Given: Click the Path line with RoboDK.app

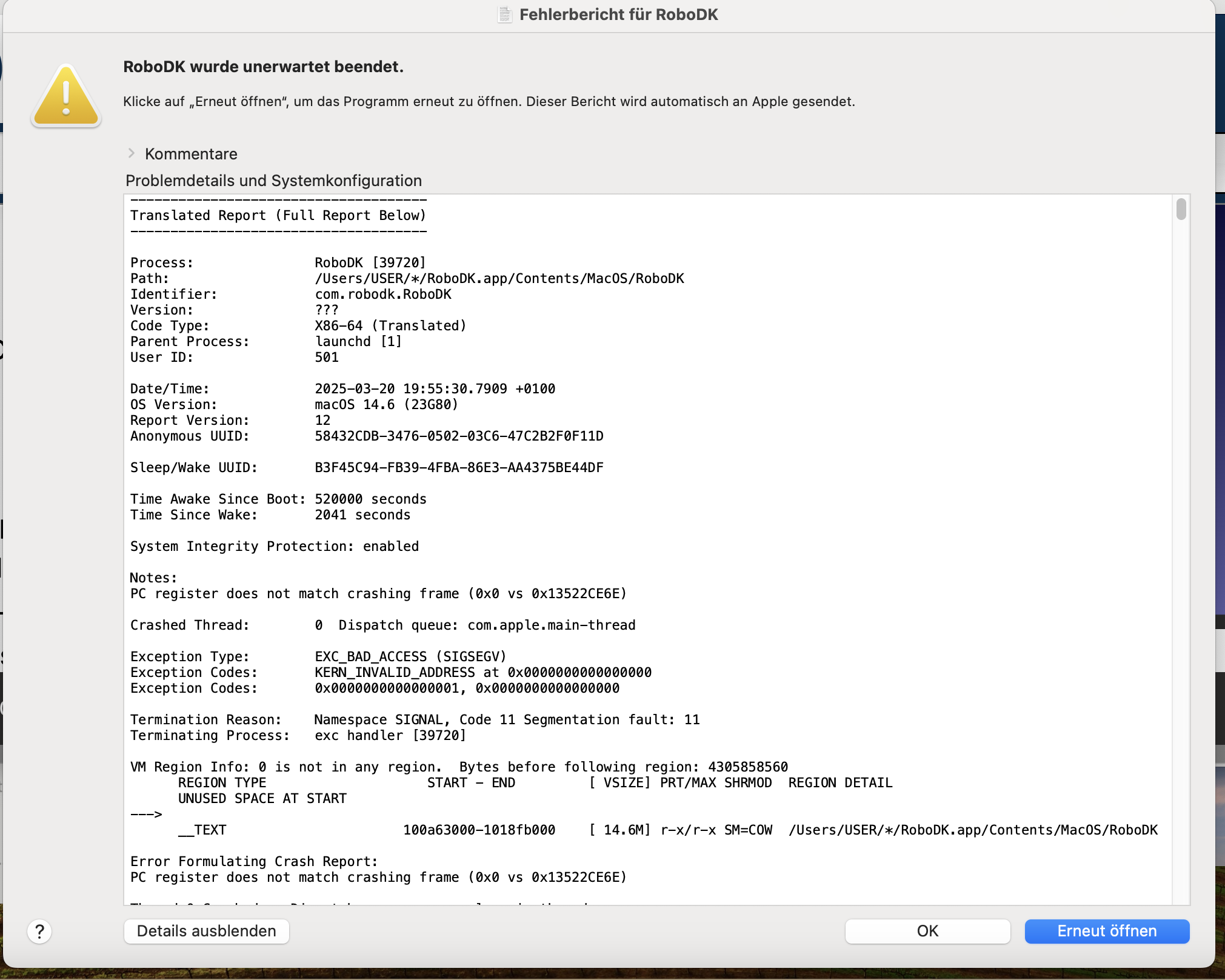Looking at the screenshot, I should 499,278.
